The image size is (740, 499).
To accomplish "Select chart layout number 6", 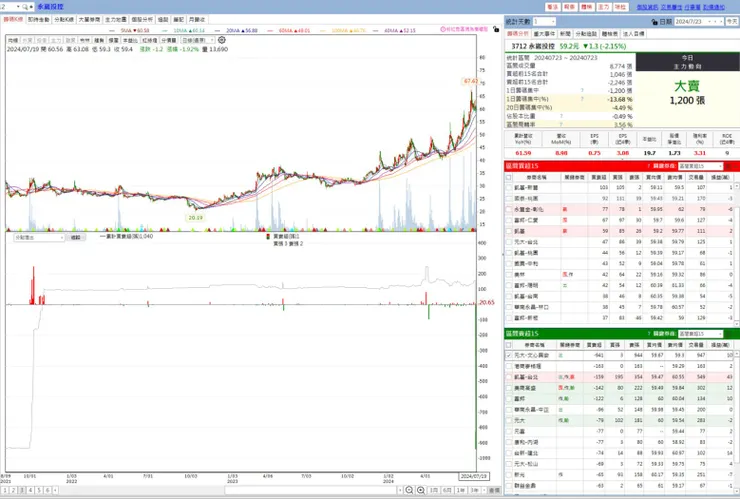I will pos(48,491).
